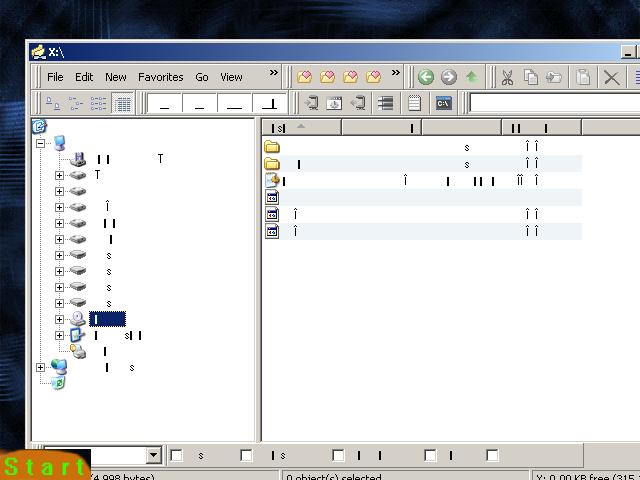The image size is (640, 480).
Task: Click the move-to-folder icon
Action: [x=554, y=77]
